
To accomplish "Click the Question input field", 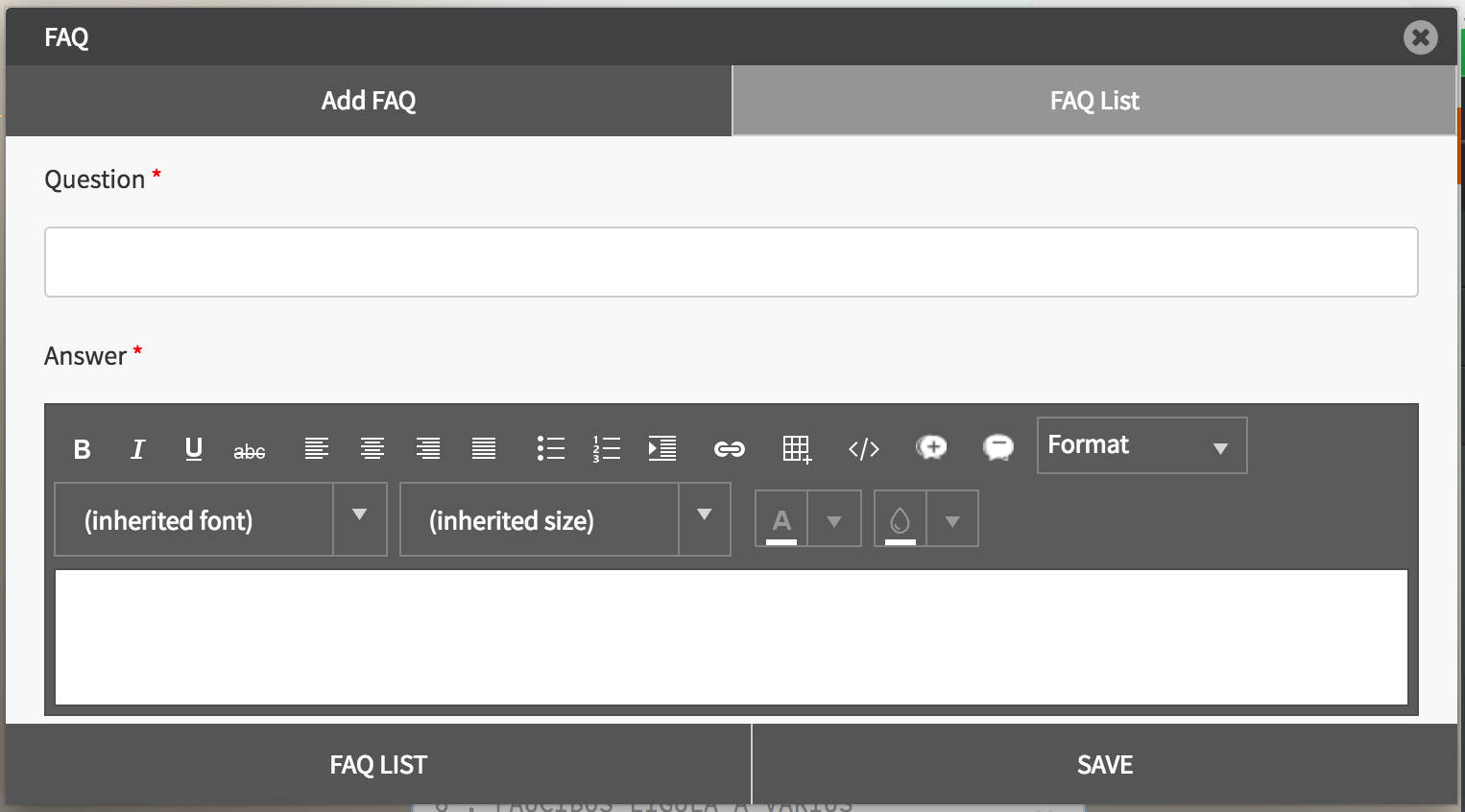I will click(731, 262).
